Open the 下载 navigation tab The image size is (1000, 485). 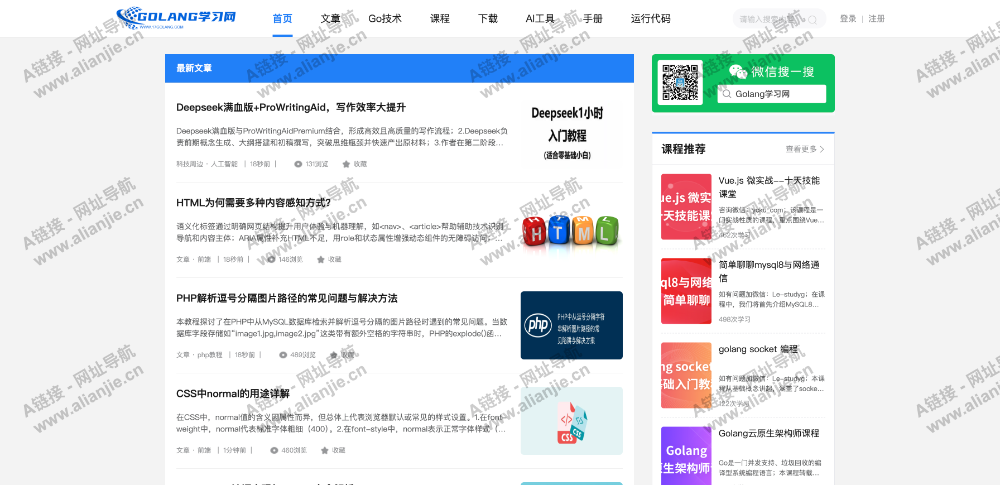pyautogui.click(x=488, y=19)
